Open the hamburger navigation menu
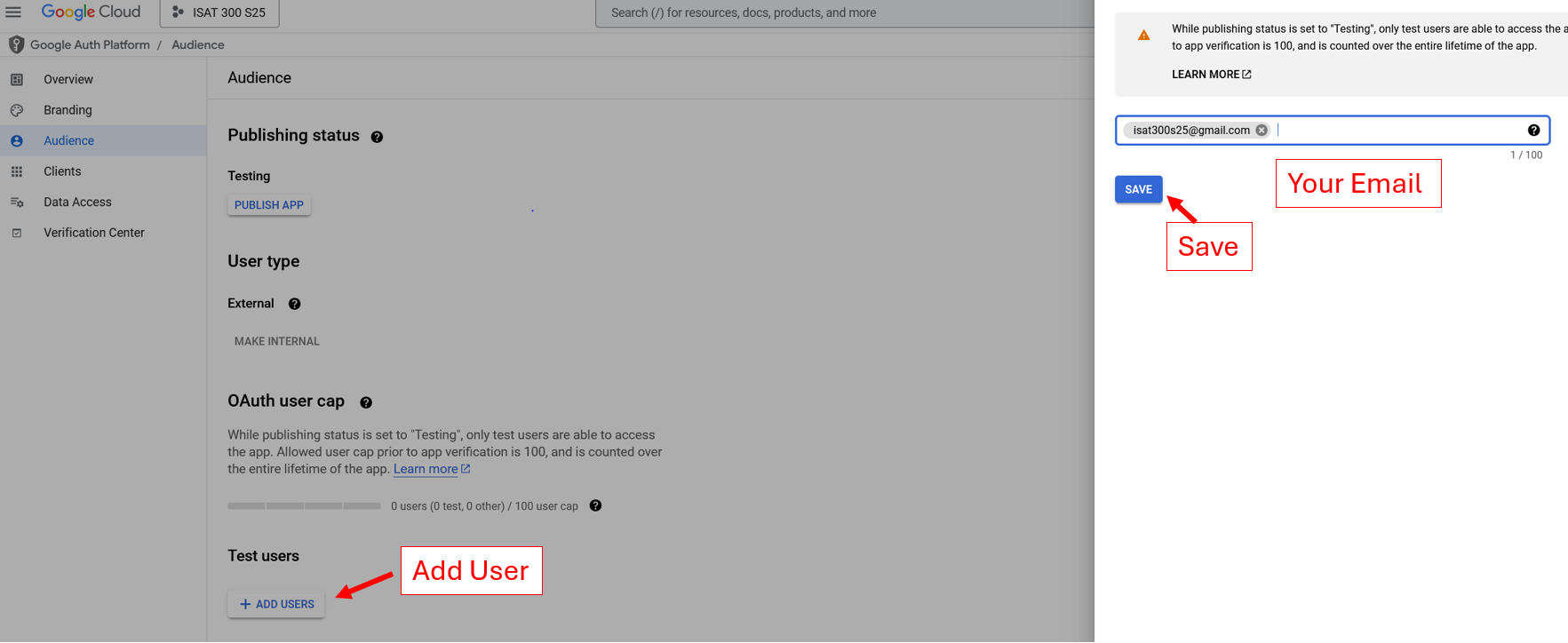The height and width of the screenshot is (643, 1568). pos(13,12)
